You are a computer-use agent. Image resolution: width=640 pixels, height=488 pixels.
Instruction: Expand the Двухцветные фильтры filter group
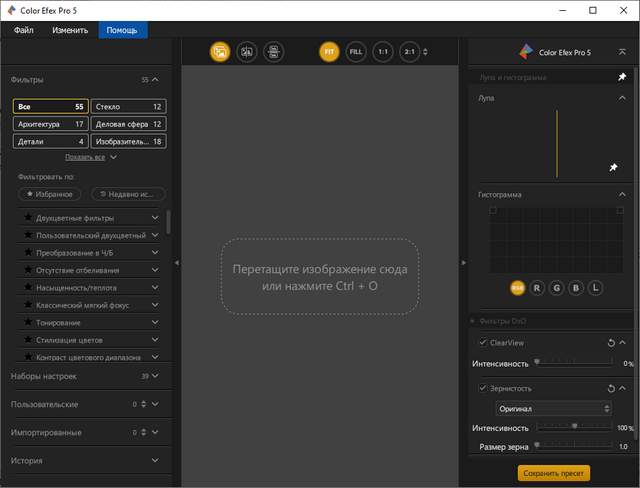pyautogui.click(x=155, y=218)
